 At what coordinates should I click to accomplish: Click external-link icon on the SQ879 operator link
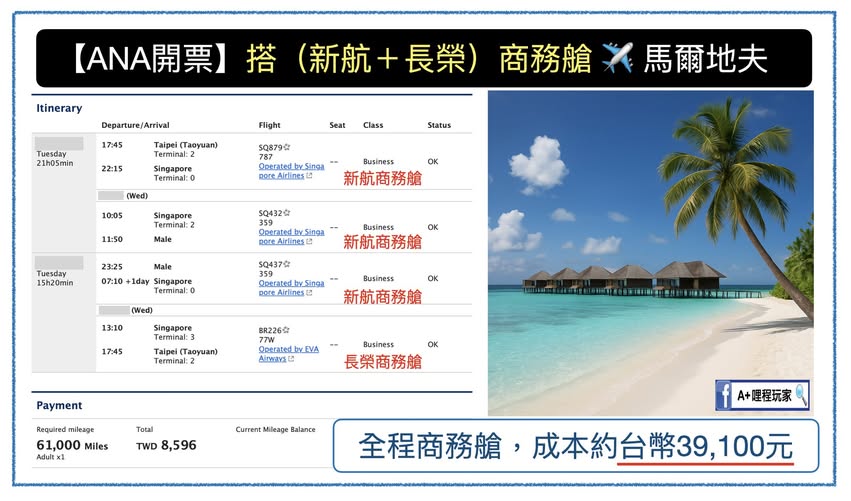pyautogui.click(x=309, y=176)
